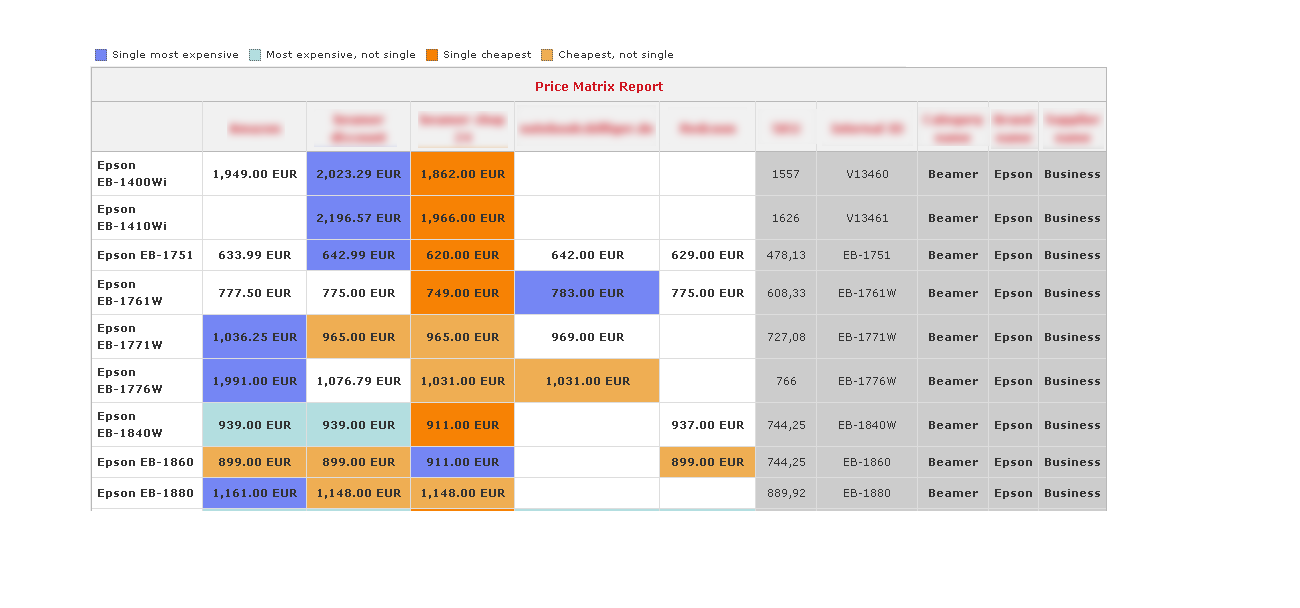The height and width of the screenshot is (608, 1300).
Task: Select the Epson EB-1400Wi product name
Action: [132, 174]
